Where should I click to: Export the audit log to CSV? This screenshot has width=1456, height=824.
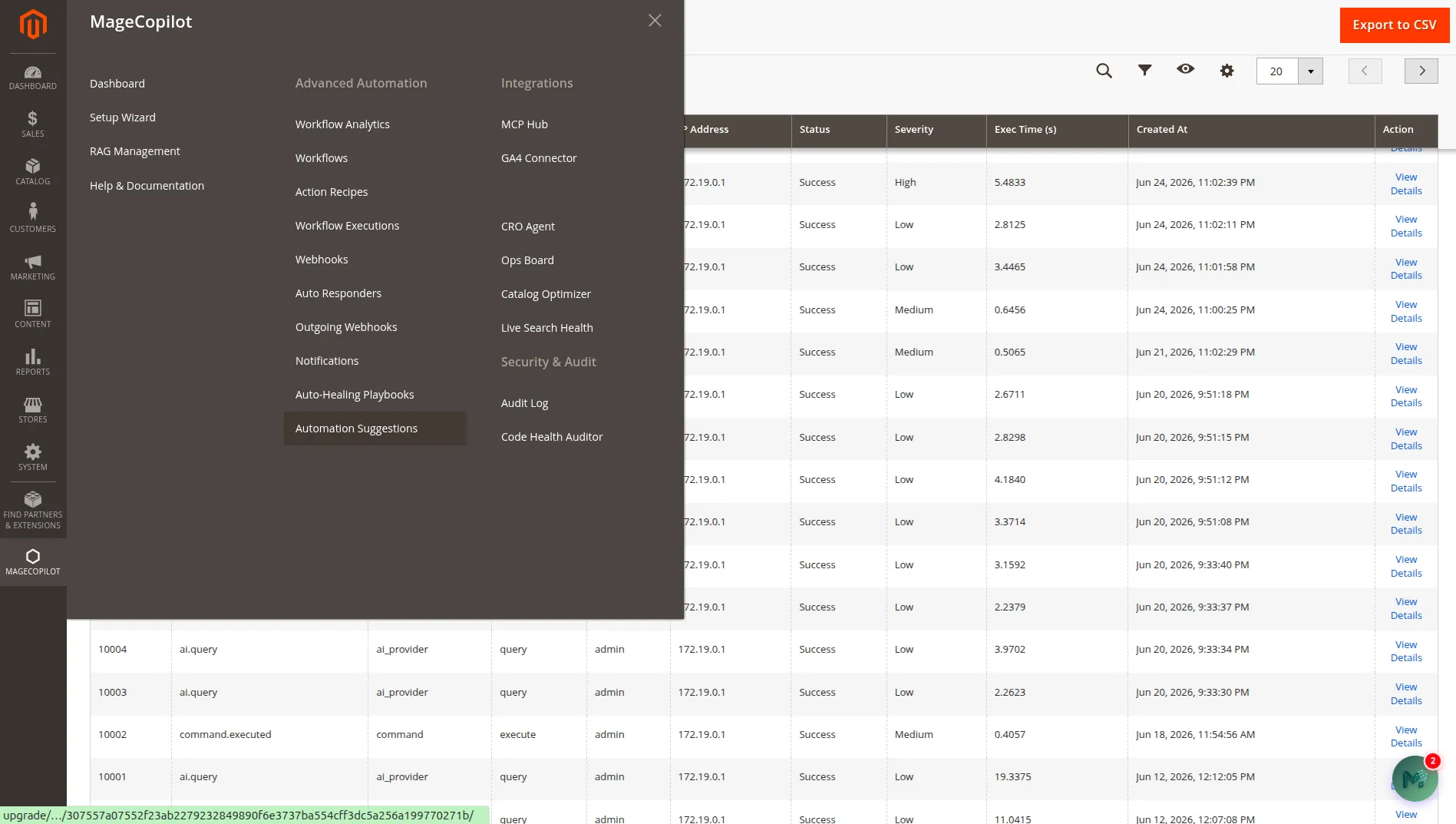point(1394,25)
